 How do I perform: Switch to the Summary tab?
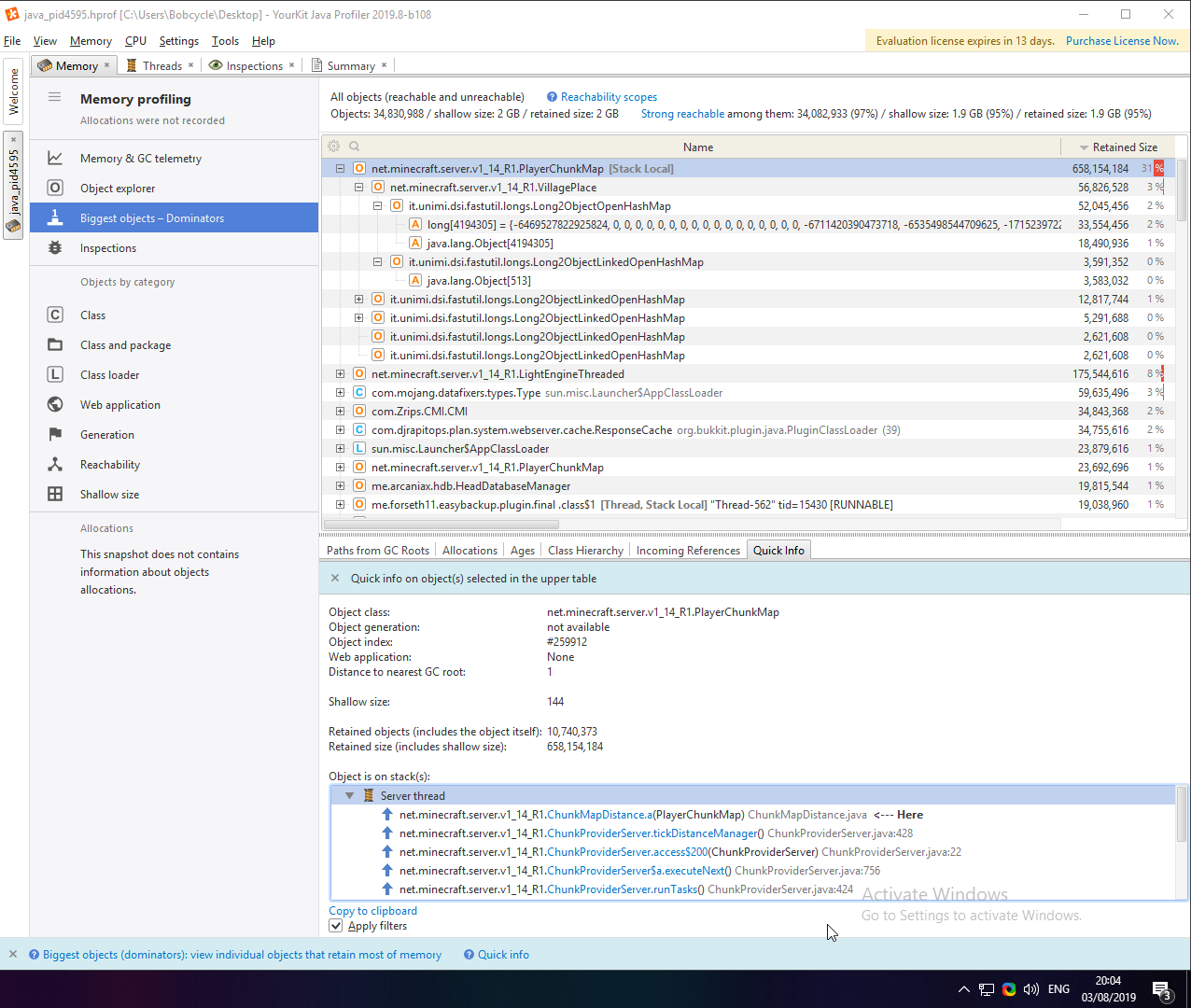coord(351,65)
